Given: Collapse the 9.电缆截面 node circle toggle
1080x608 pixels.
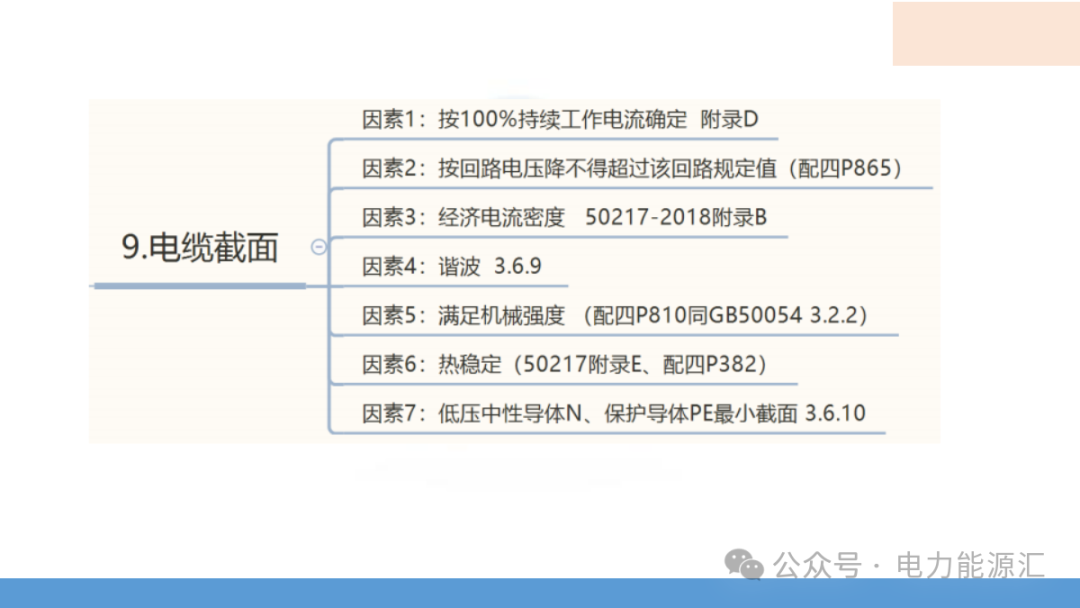Looking at the screenshot, I should point(318,247).
